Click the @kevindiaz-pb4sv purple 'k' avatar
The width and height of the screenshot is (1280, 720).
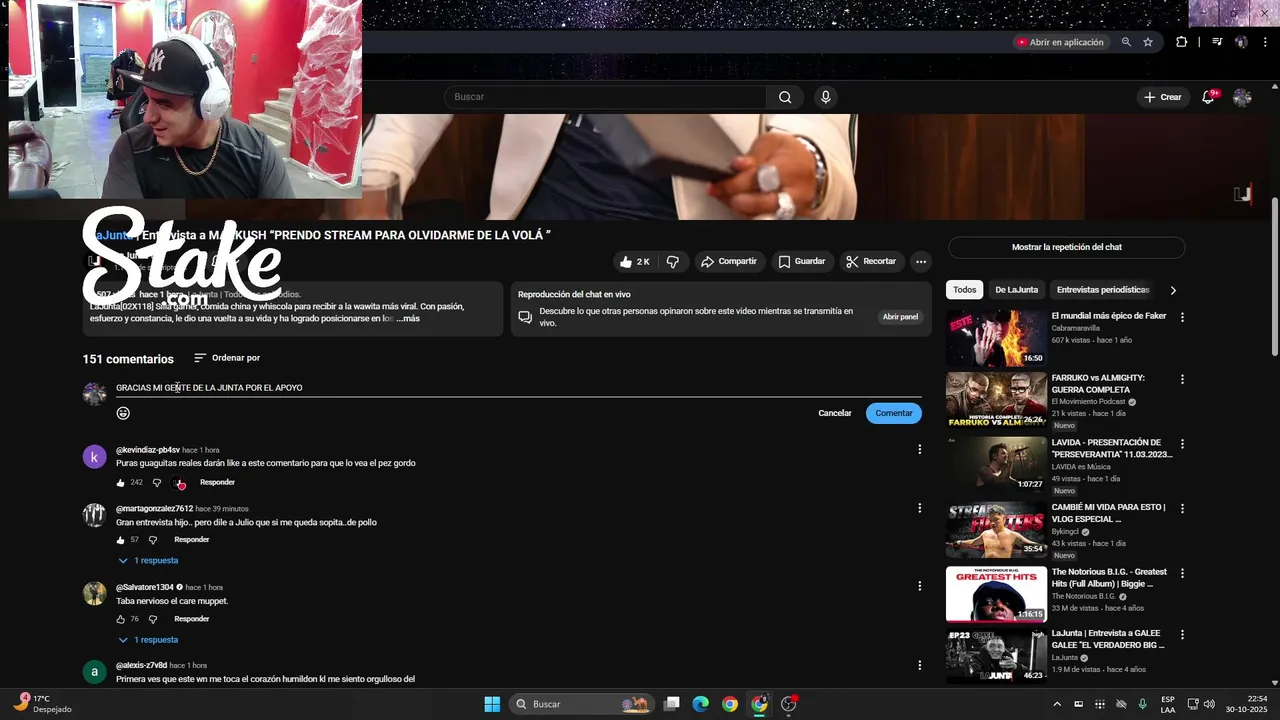94,457
